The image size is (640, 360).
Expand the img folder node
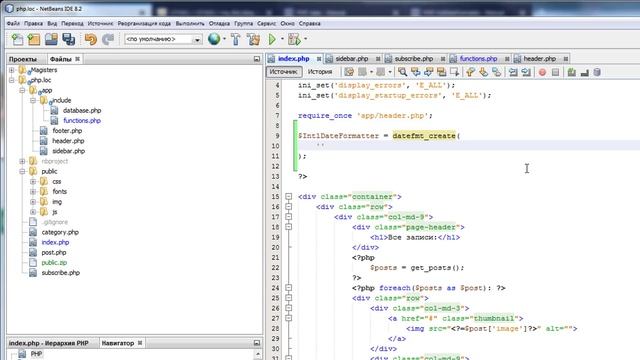[33, 202]
